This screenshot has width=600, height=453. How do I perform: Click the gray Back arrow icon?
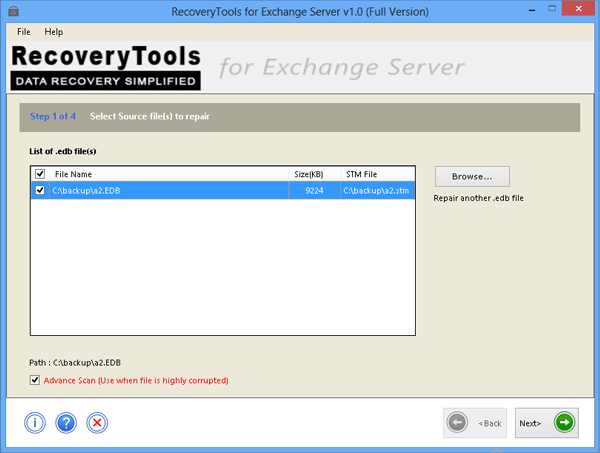coord(457,422)
